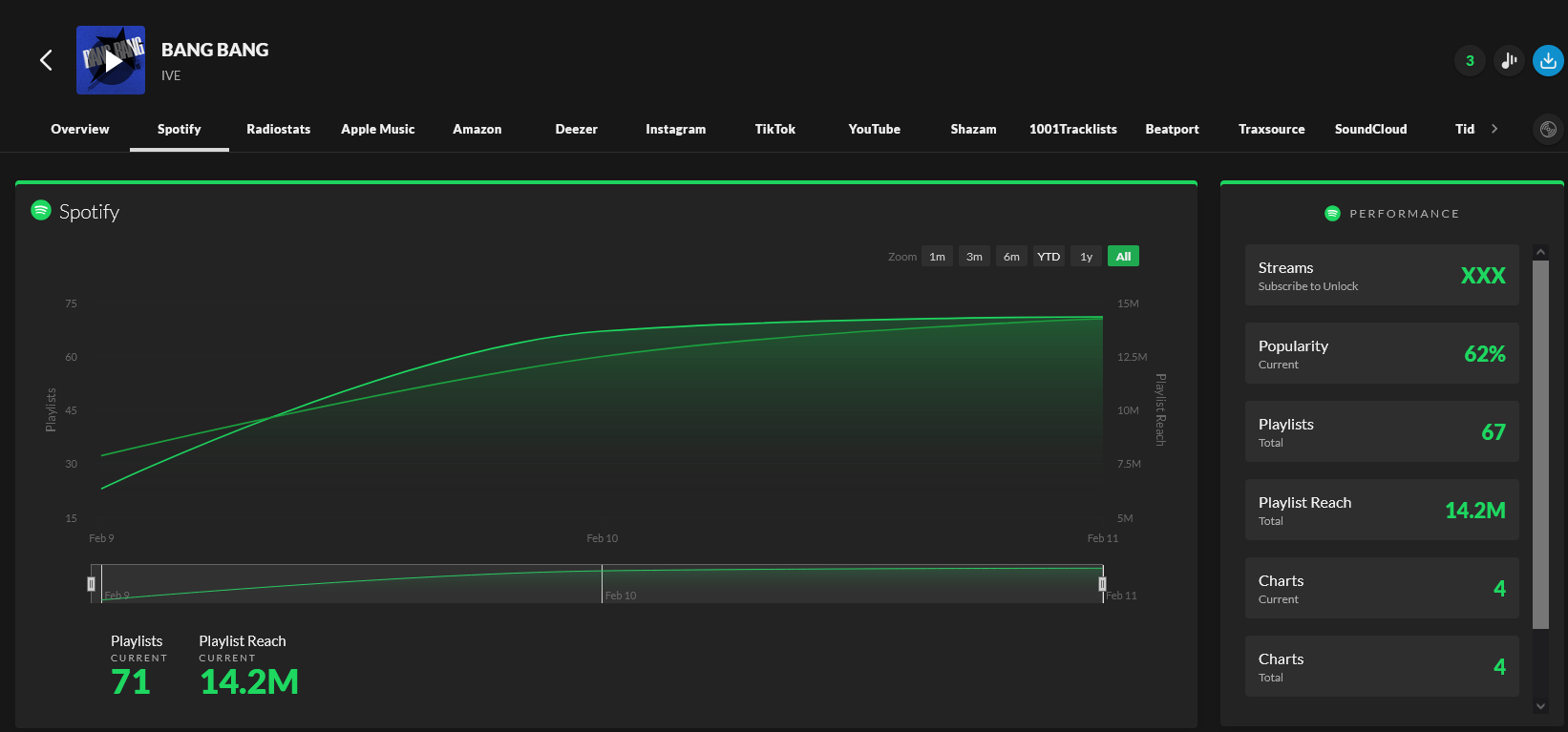Set zoom range to 1m
This screenshot has width=1568, height=732.
pyautogui.click(x=937, y=256)
